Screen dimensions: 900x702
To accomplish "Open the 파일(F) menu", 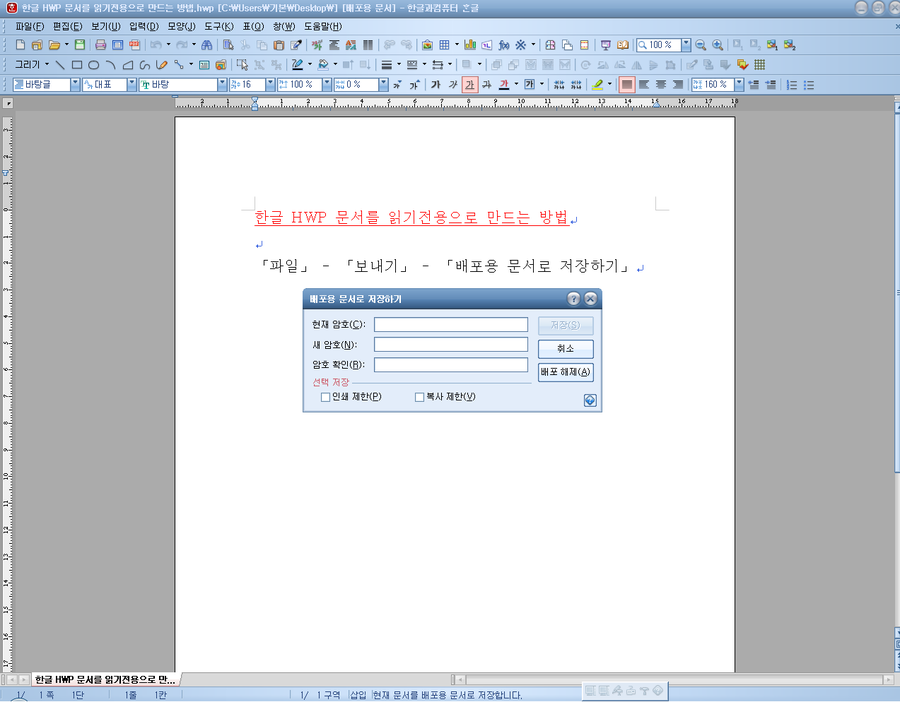I will click(30, 26).
